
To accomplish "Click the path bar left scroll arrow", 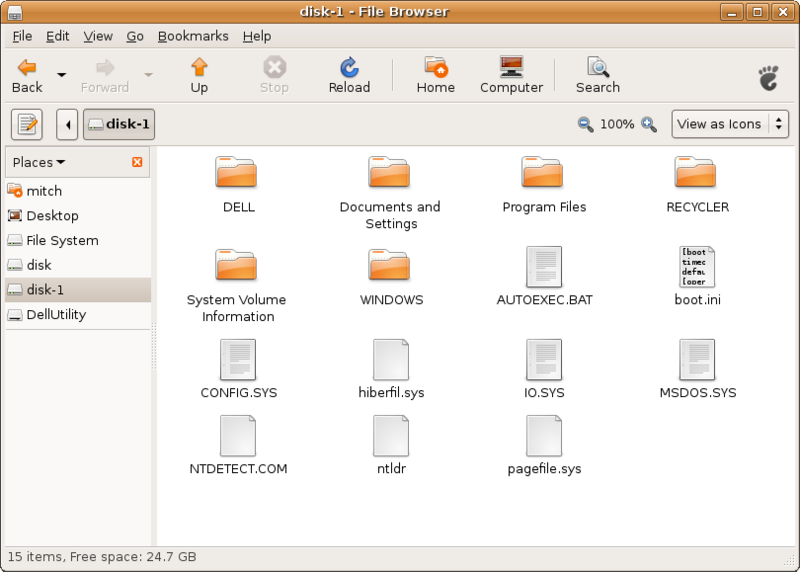I will pos(67,124).
